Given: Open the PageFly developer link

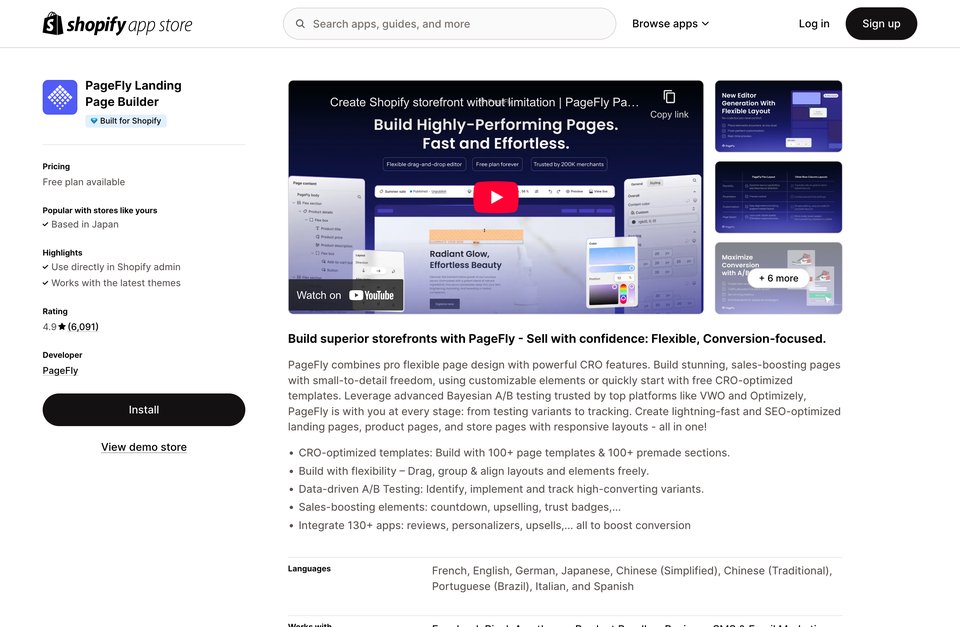Looking at the screenshot, I should (x=60, y=370).
